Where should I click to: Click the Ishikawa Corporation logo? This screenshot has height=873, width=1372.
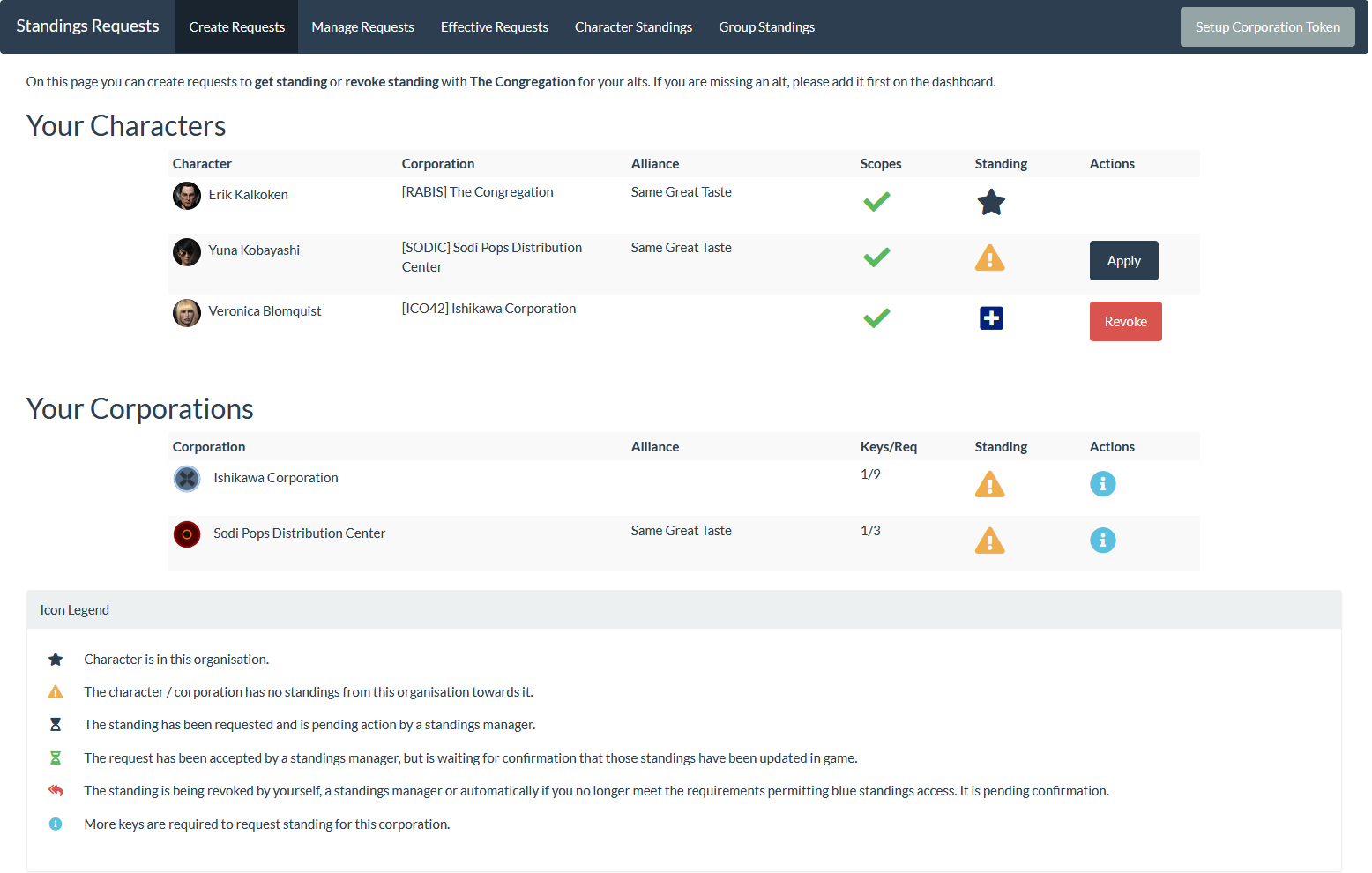tap(187, 479)
